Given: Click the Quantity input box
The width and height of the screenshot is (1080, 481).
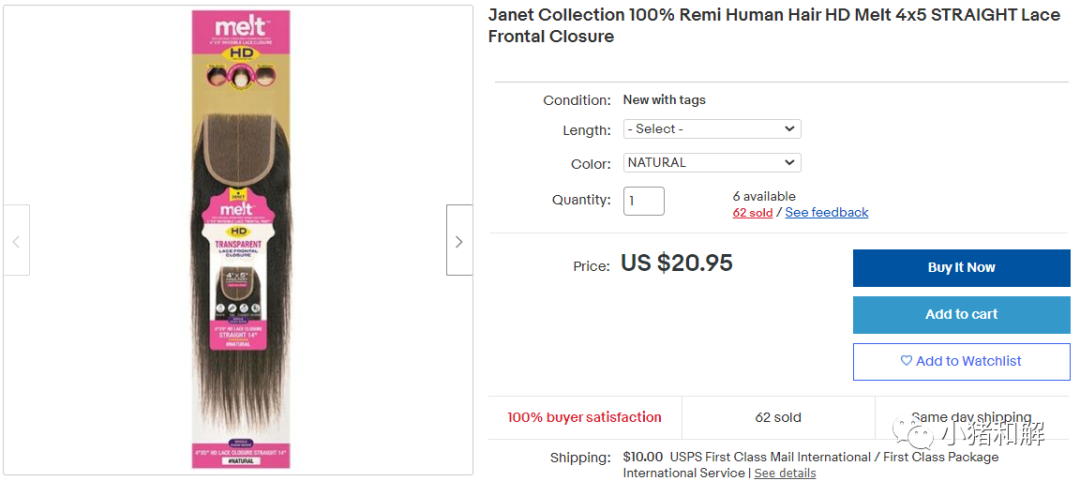Looking at the screenshot, I should pos(644,201).
